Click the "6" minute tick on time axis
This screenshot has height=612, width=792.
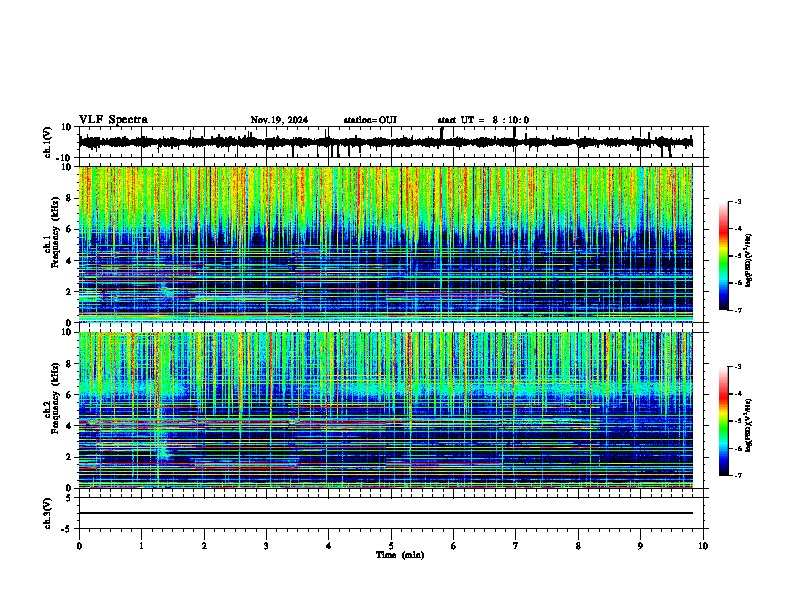pyautogui.click(x=454, y=546)
